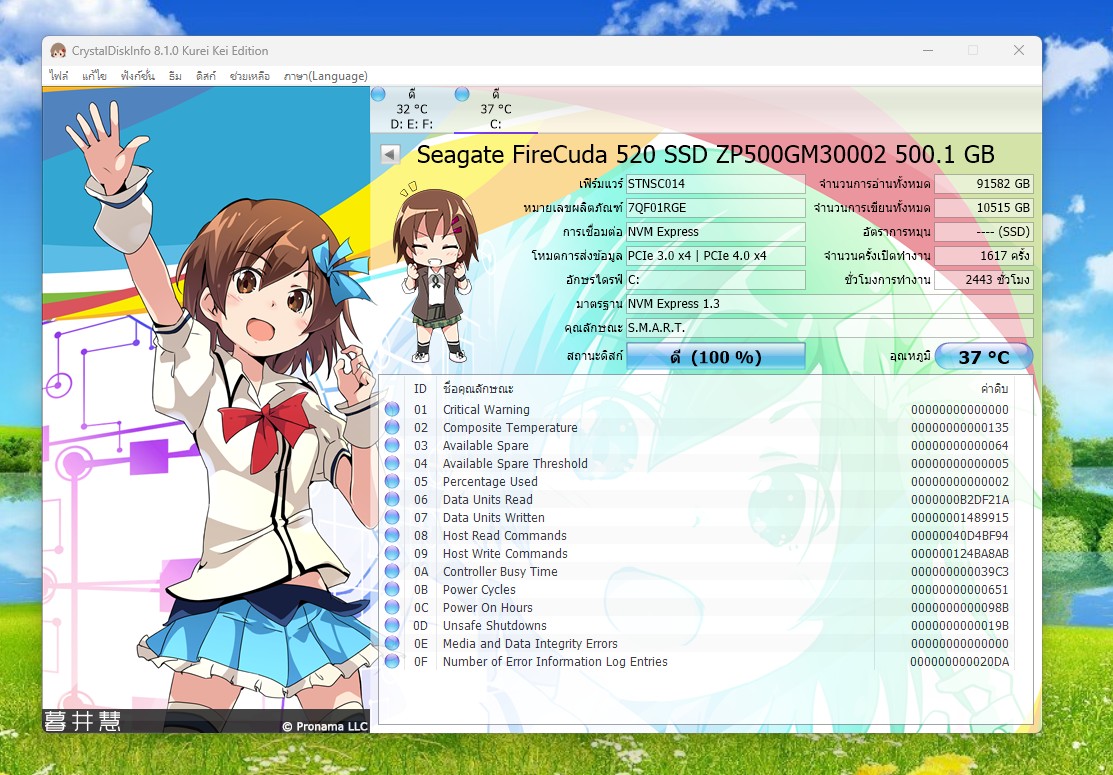Click the interface field NVM Express
The width and height of the screenshot is (1113, 775).
coord(716,232)
